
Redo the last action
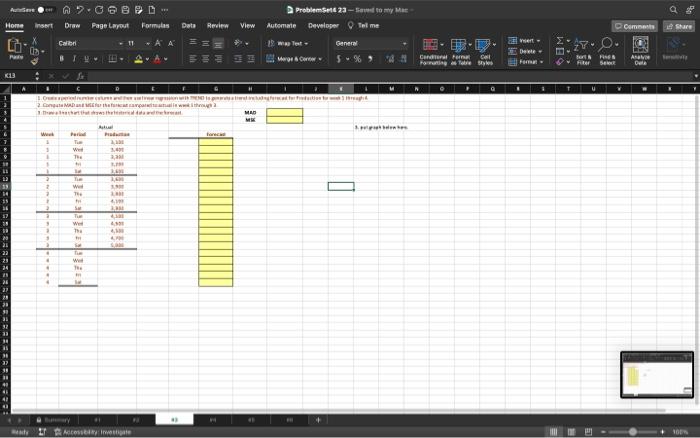pos(99,10)
